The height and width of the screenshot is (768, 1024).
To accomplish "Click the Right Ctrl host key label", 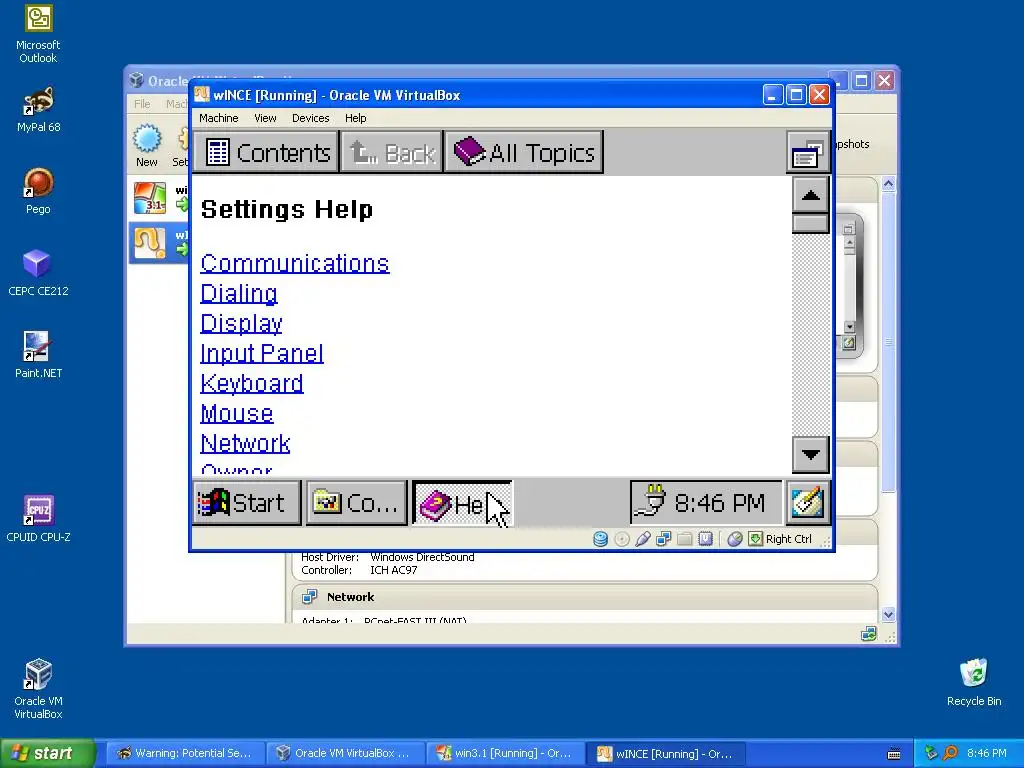I will [x=788, y=539].
